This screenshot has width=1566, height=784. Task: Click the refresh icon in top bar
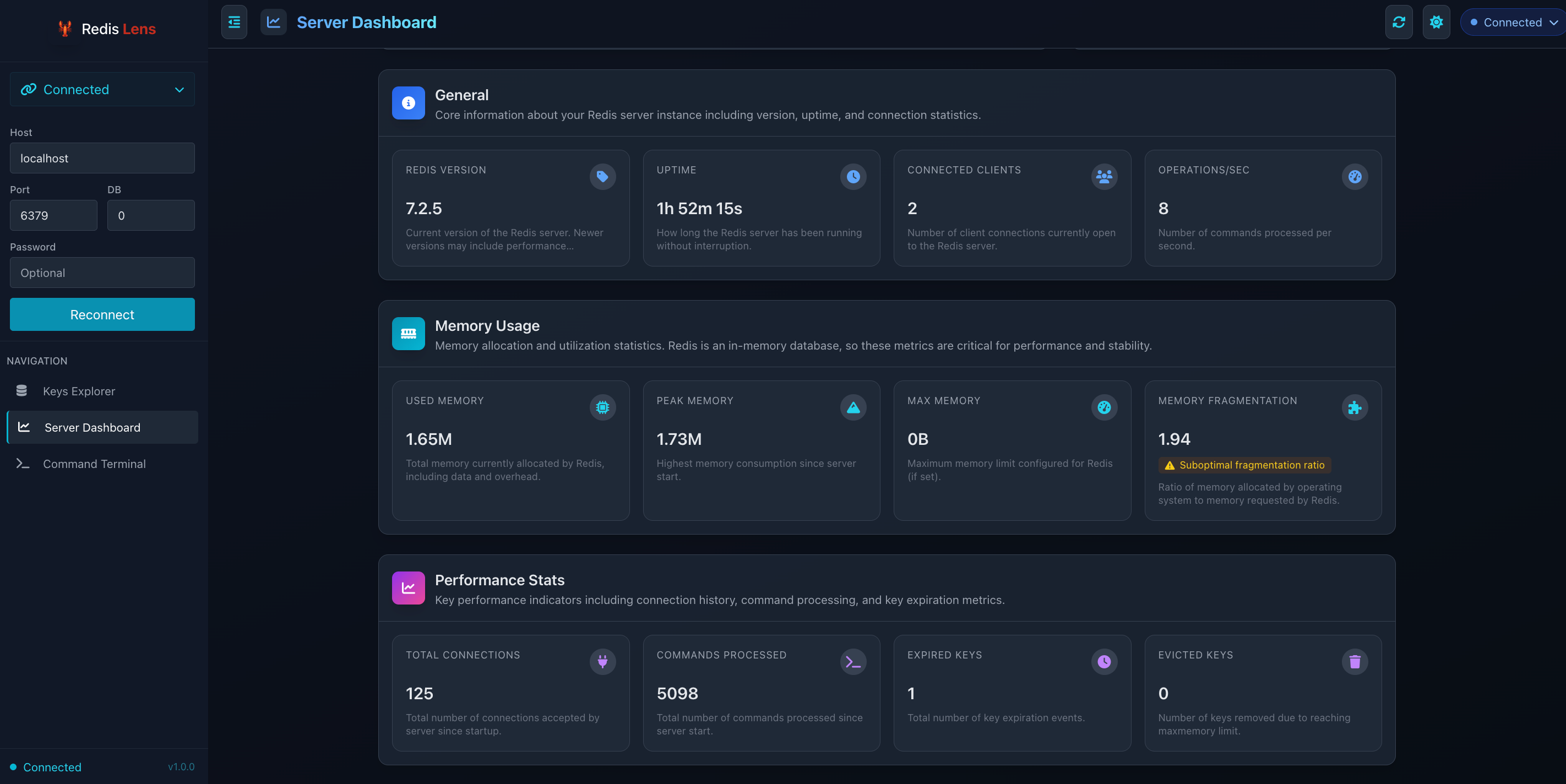1399,23
